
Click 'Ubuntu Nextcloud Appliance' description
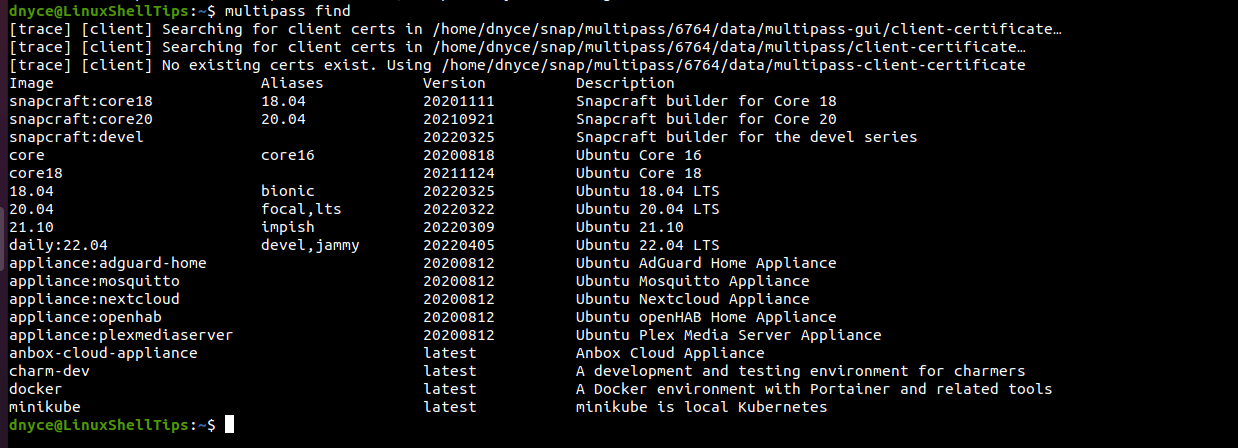692,299
